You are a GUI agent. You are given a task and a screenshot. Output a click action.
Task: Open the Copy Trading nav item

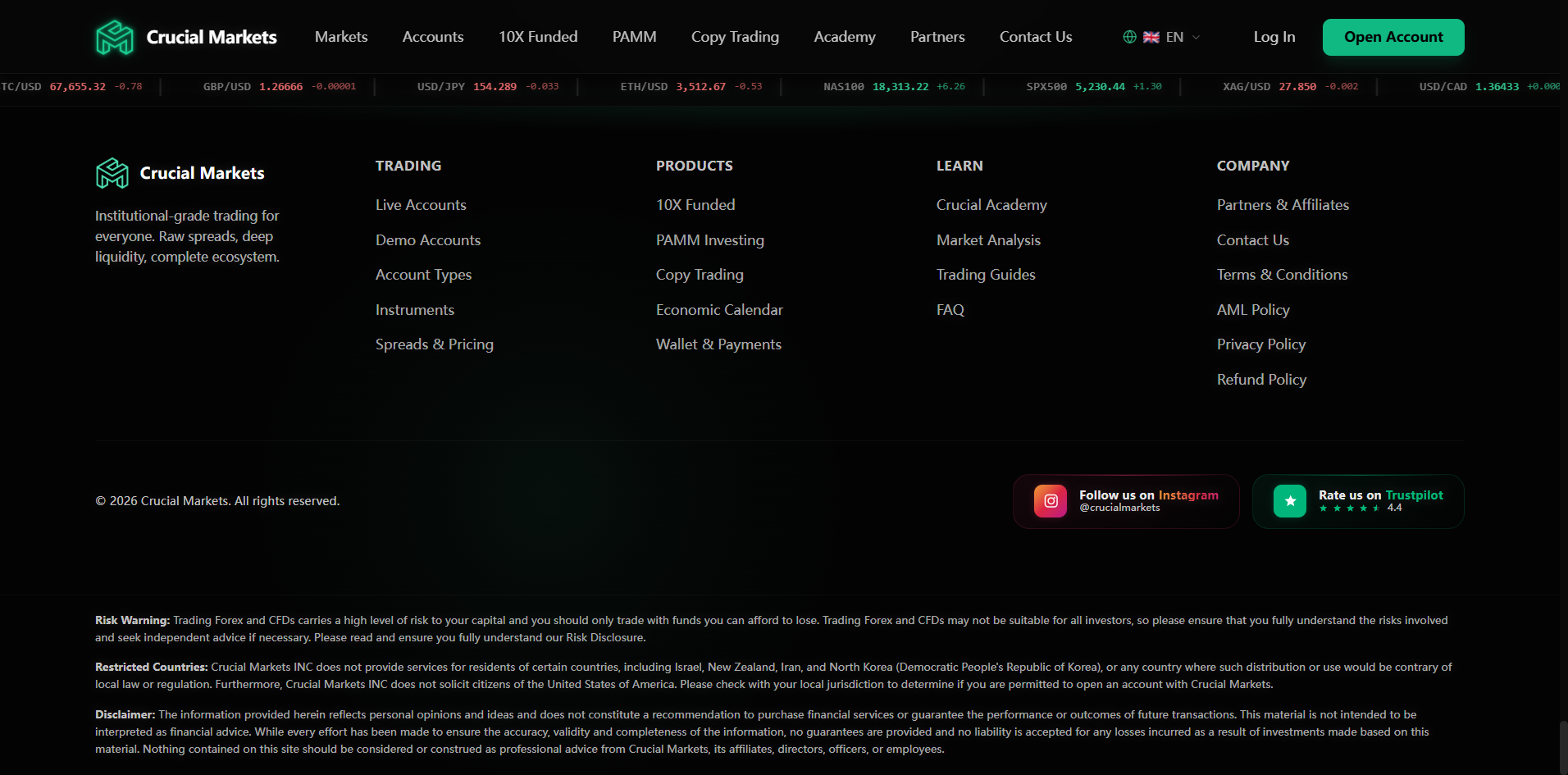735,37
